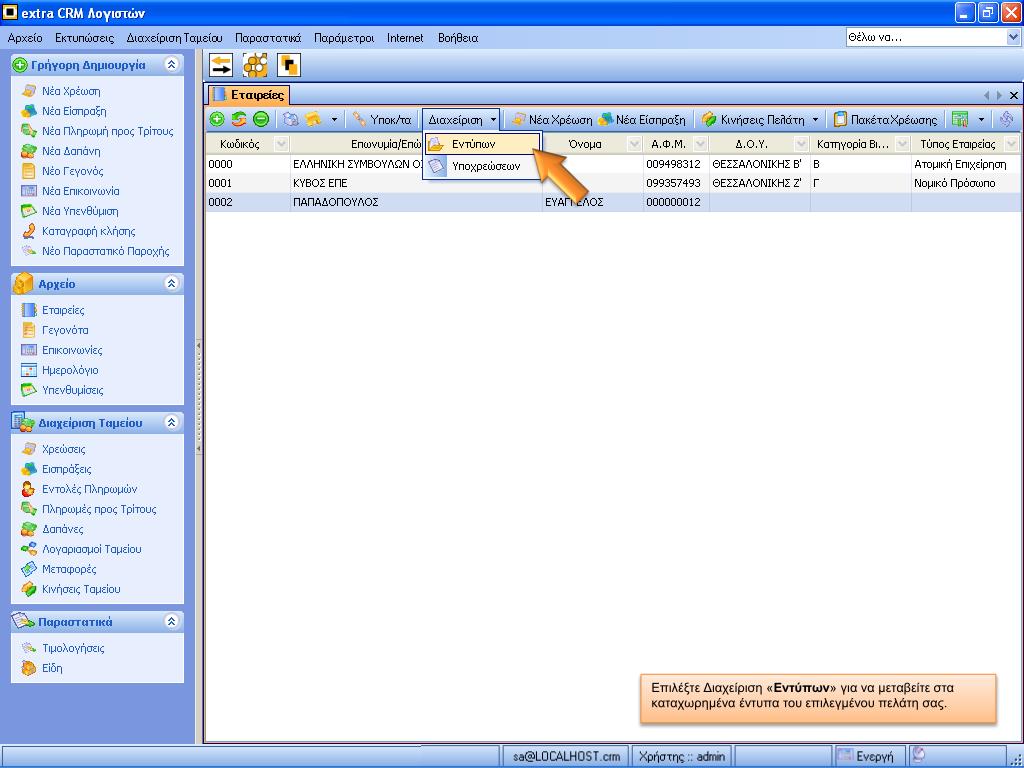
Task: Click the Νέα Χρέωση icon in left panel
Action: click(29, 91)
